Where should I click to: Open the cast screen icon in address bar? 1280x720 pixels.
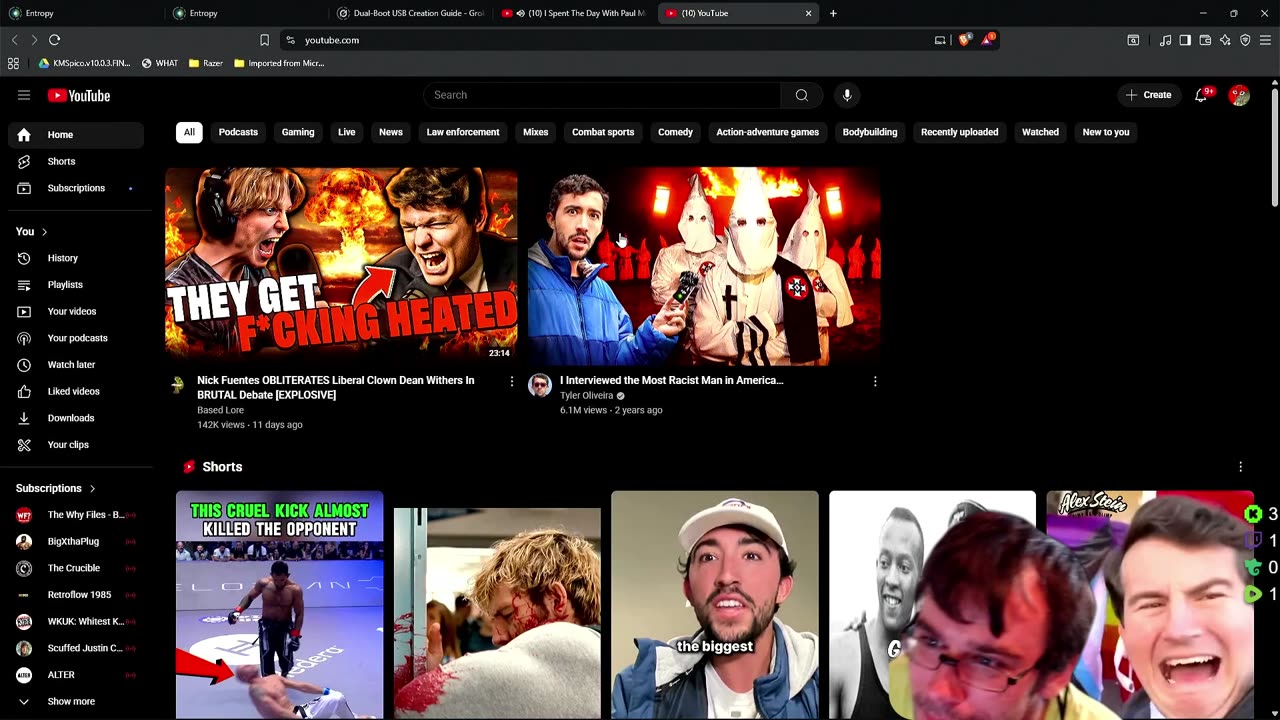(x=940, y=40)
